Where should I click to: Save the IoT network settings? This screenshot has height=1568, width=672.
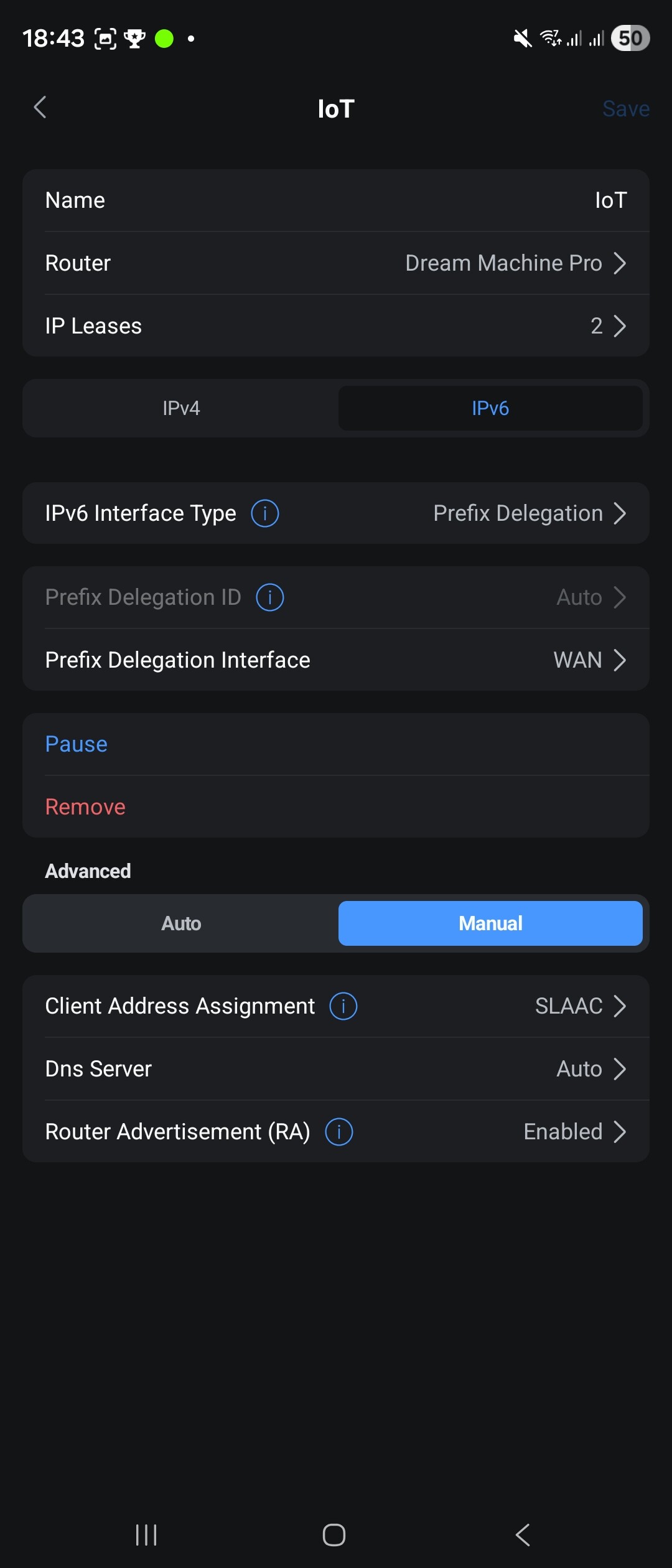pos(625,109)
